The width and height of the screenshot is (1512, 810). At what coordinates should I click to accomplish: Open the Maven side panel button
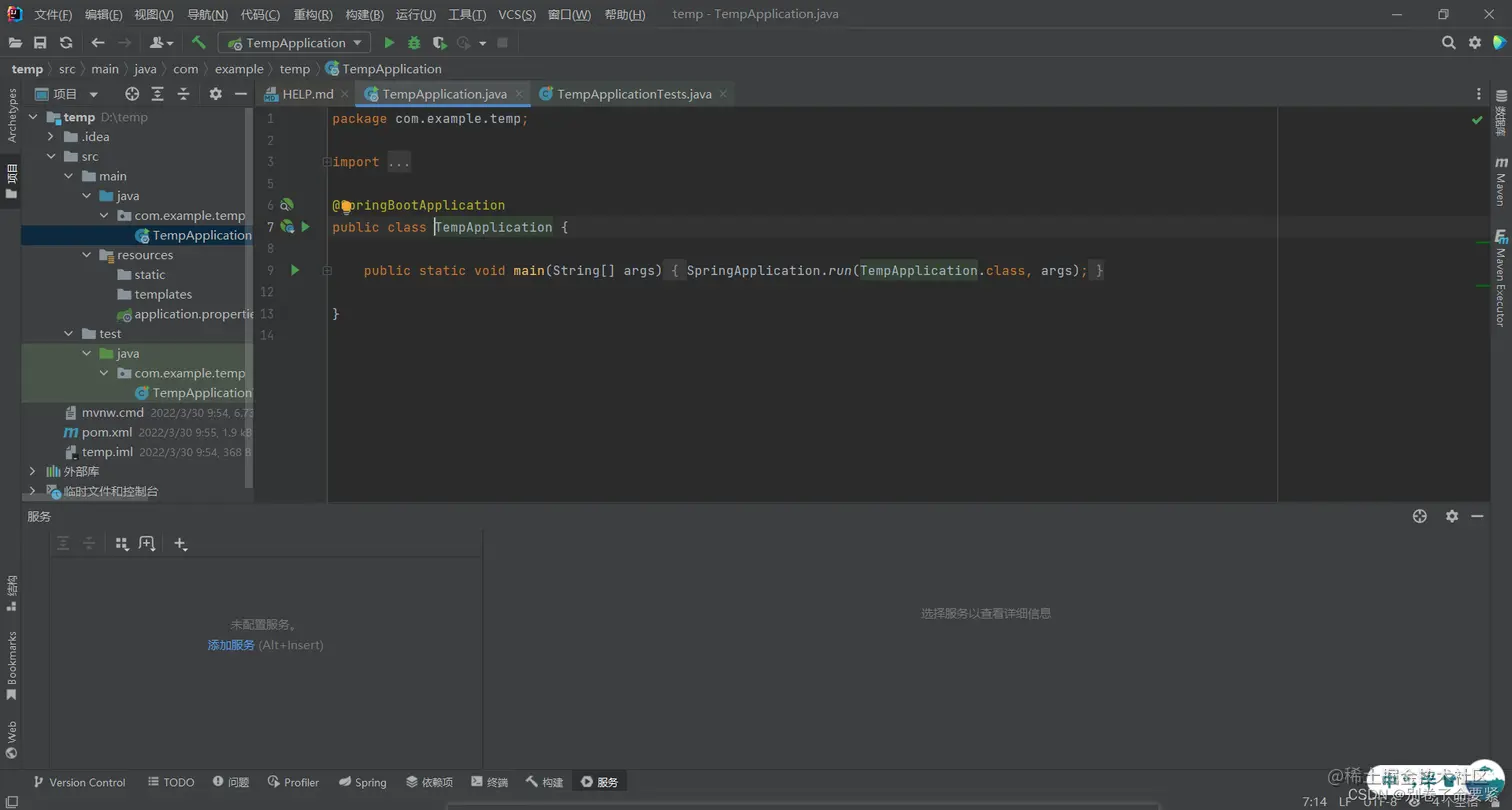pos(1500,181)
